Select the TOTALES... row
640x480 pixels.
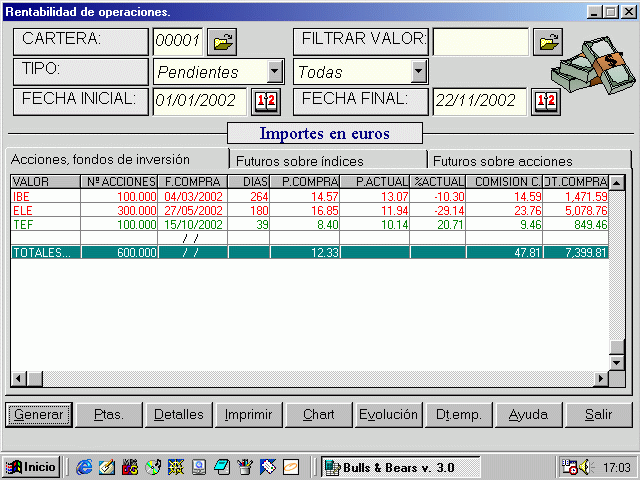coord(310,252)
